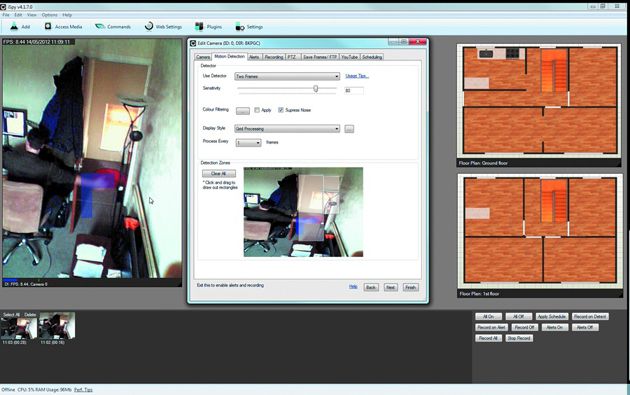This screenshot has width=630, height=395.
Task: Open Settings from the main toolbar
Action: point(249,27)
